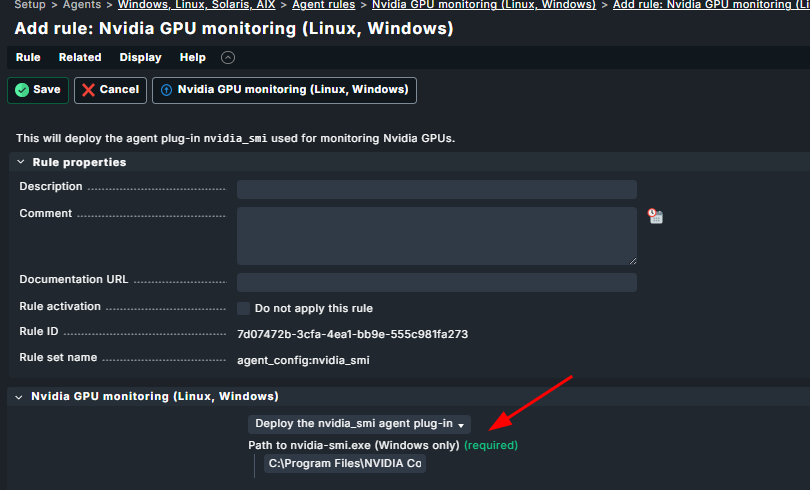Collapse the Nvidia GPU monitoring (Linux, Windows) section
The image size is (810, 490).
click(19, 397)
